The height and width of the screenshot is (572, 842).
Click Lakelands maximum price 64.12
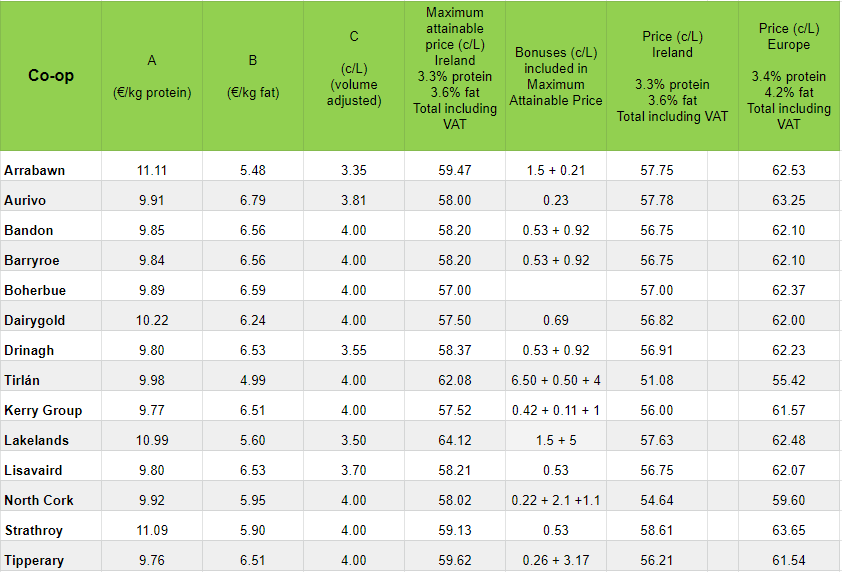pos(455,440)
